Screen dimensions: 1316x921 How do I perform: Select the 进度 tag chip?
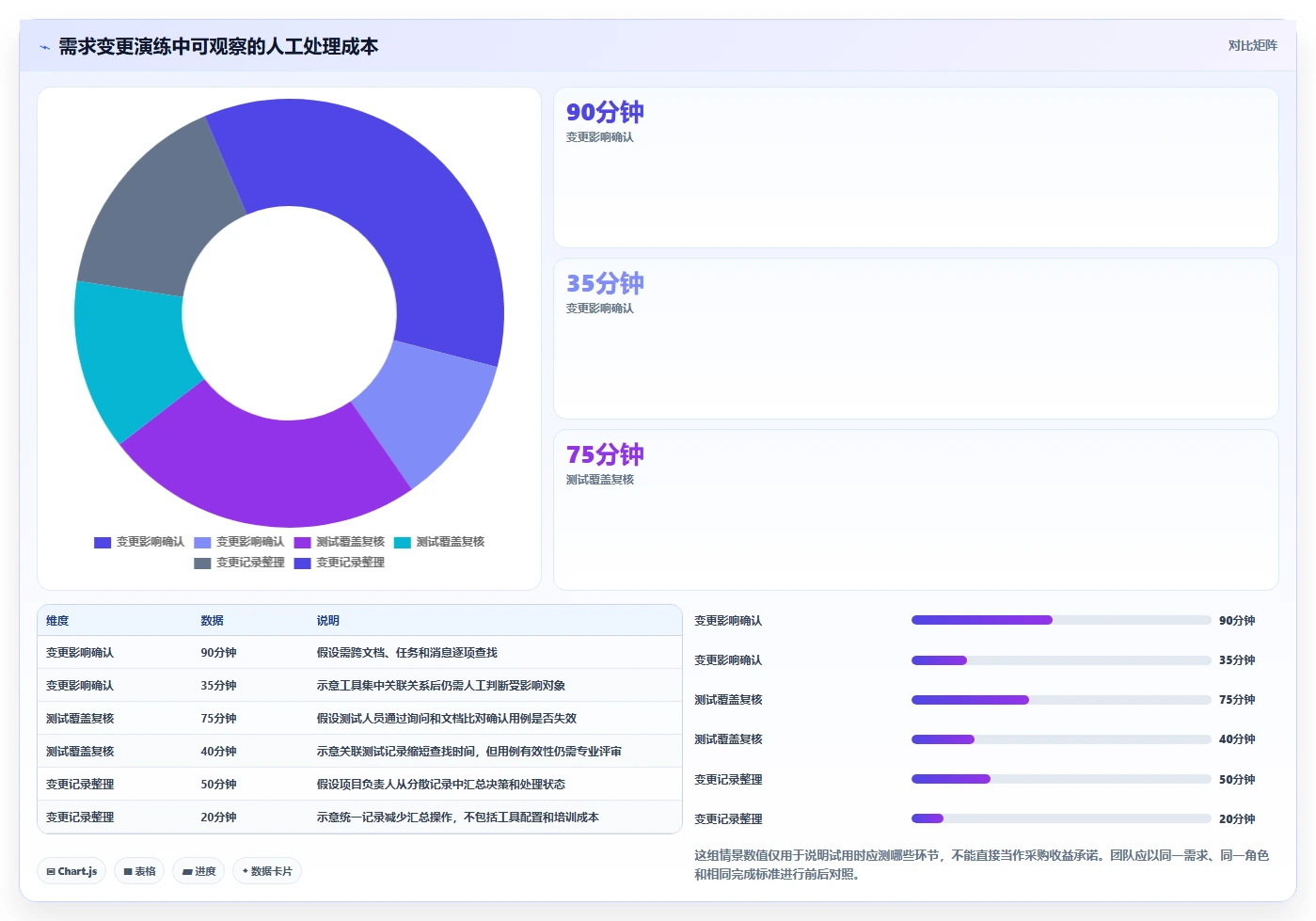198,871
